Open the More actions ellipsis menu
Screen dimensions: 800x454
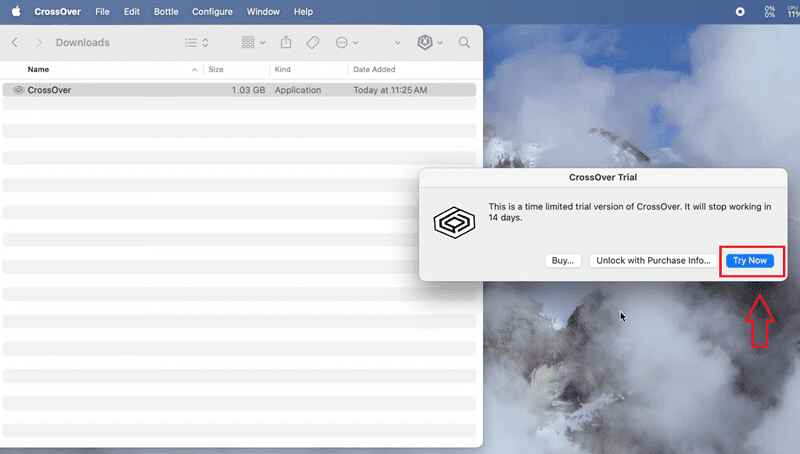tap(347, 42)
